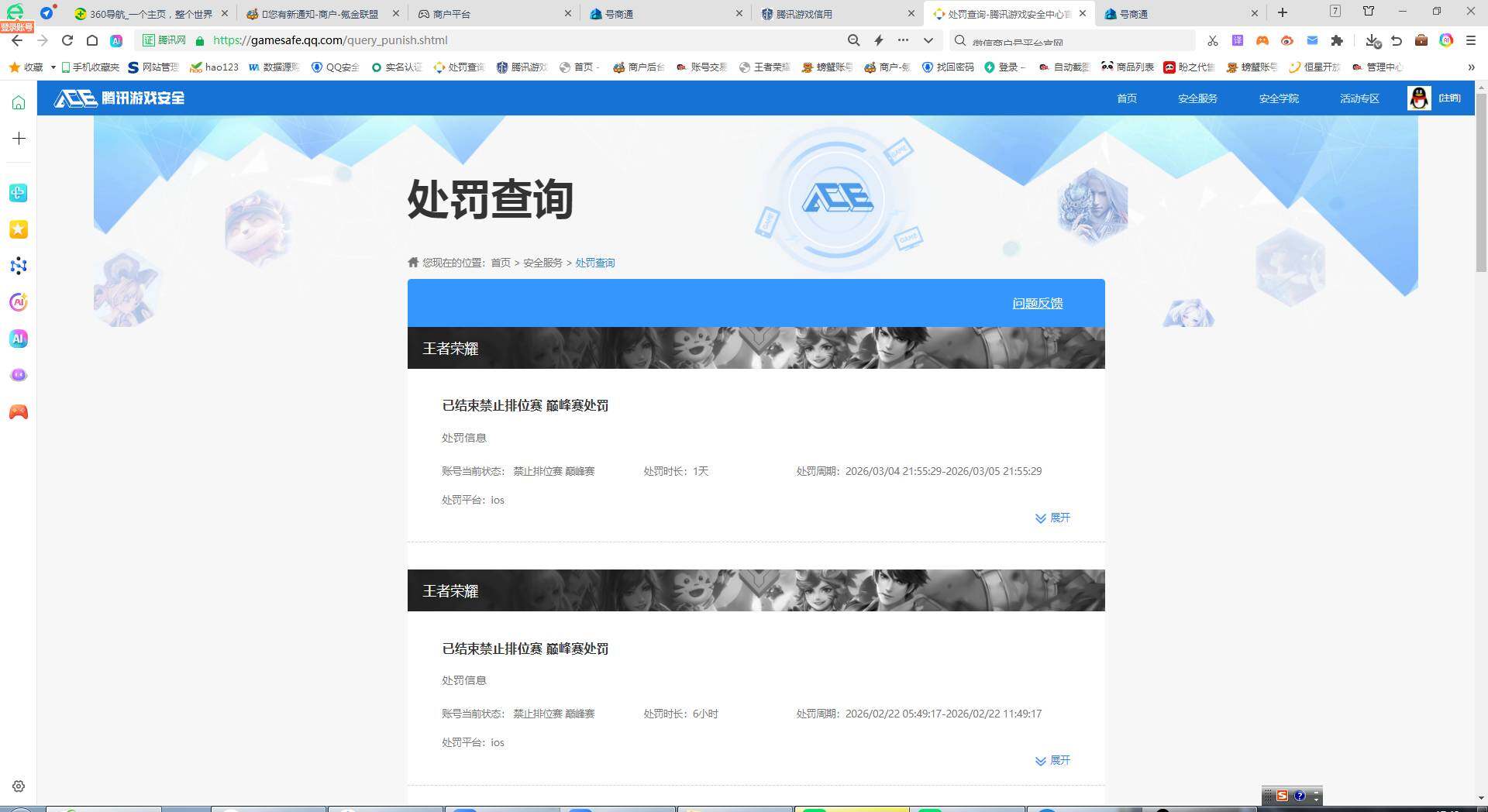Open the favorites star in the left sidebar
Image resolution: width=1488 pixels, height=812 pixels.
[x=18, y=229]
